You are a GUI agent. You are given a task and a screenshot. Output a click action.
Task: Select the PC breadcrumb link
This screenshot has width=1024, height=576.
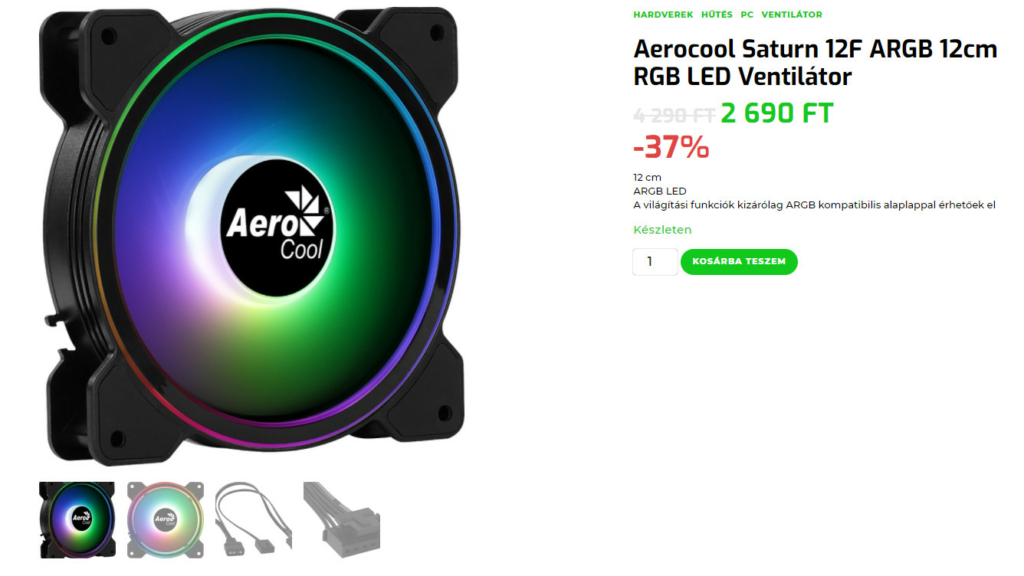(x=747, y=14)
